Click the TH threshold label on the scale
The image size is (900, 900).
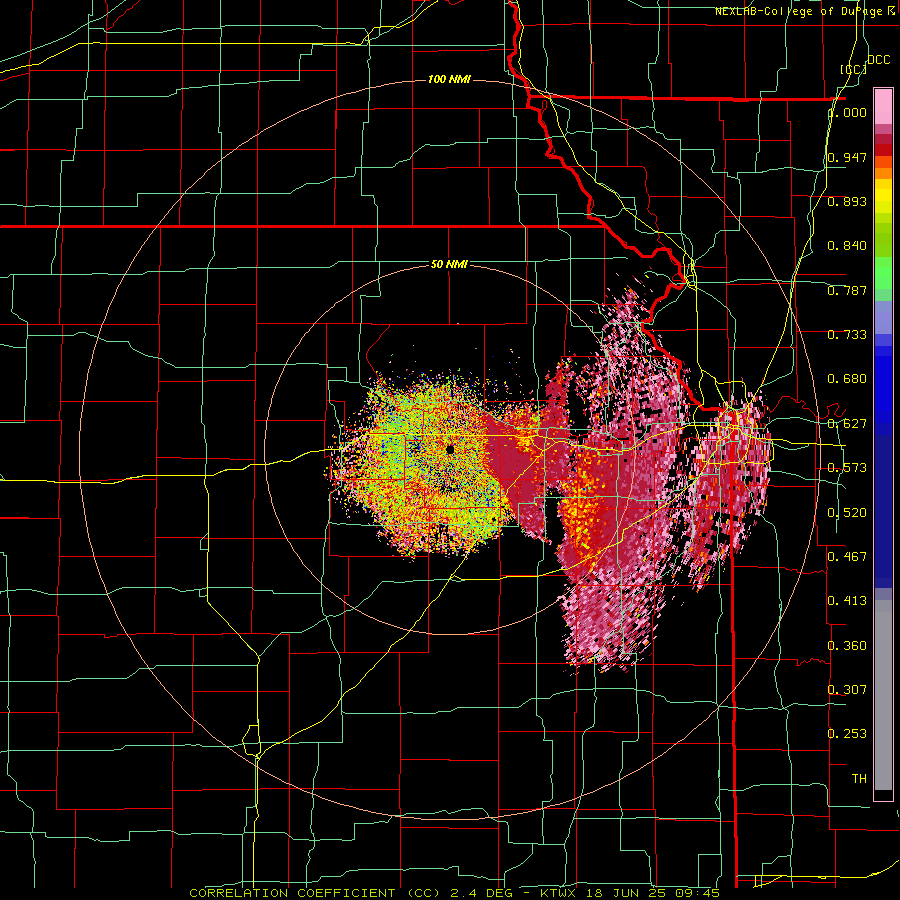coord(859,778)
